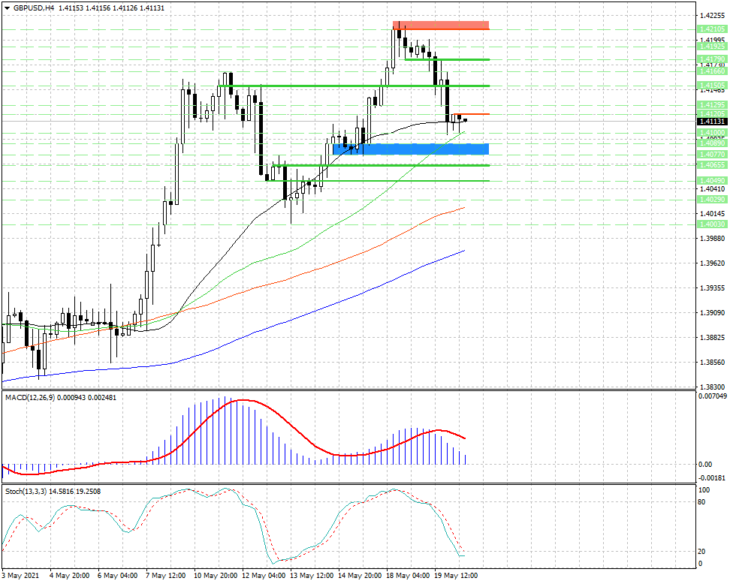730x584 pixels.
Task: Click the 7 May 12:00 time label
Action: (165, 575)
